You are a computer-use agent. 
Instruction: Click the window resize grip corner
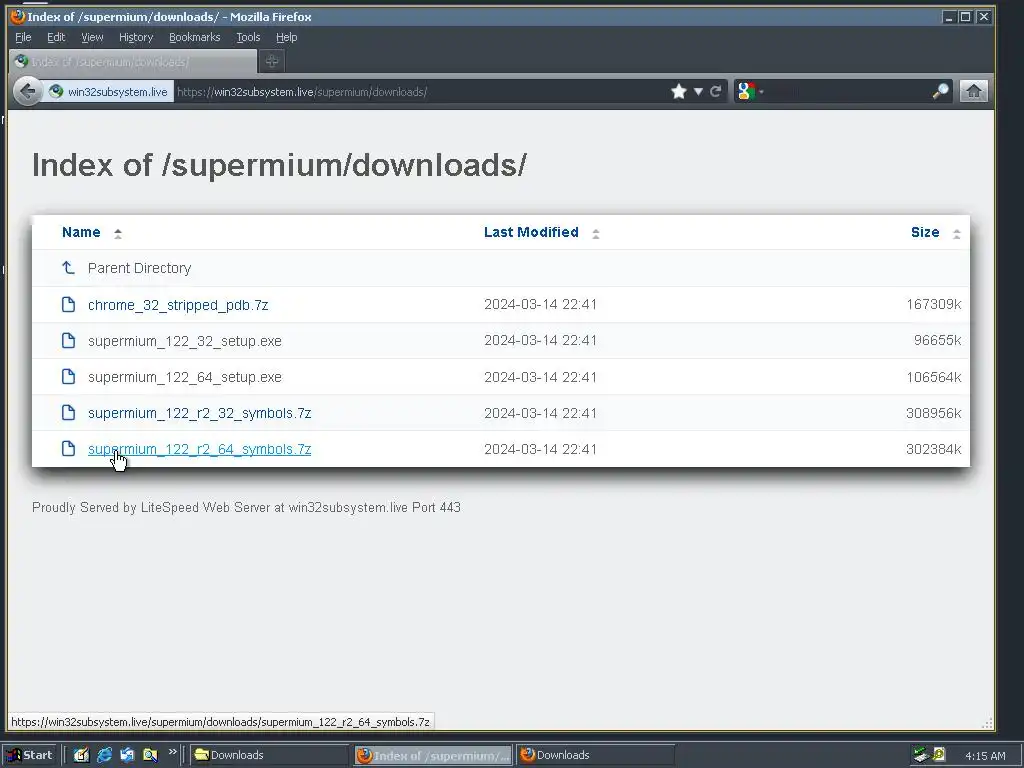pyautogui.click(x=987, y=723)
